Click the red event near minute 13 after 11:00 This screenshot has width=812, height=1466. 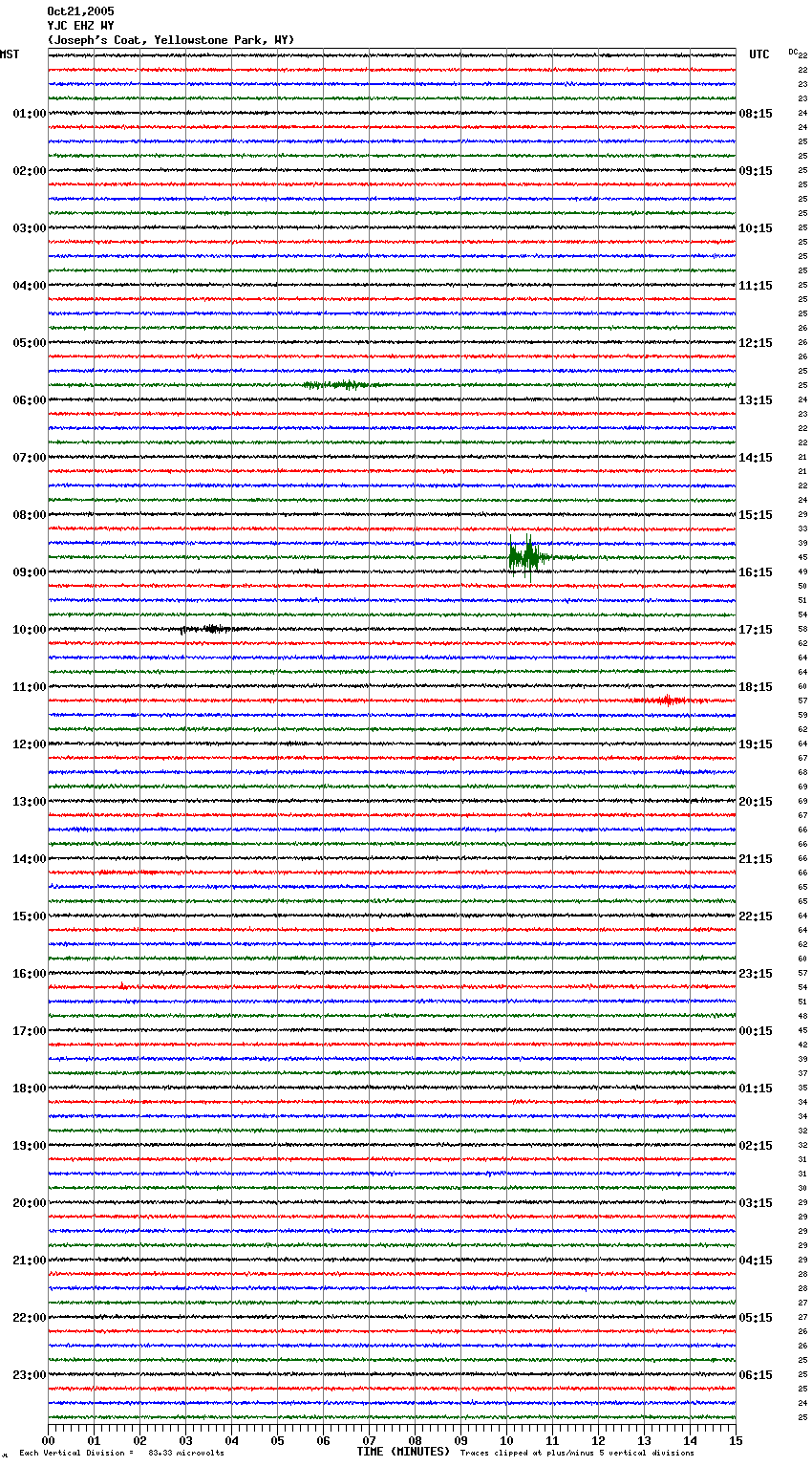pos(669,701)
